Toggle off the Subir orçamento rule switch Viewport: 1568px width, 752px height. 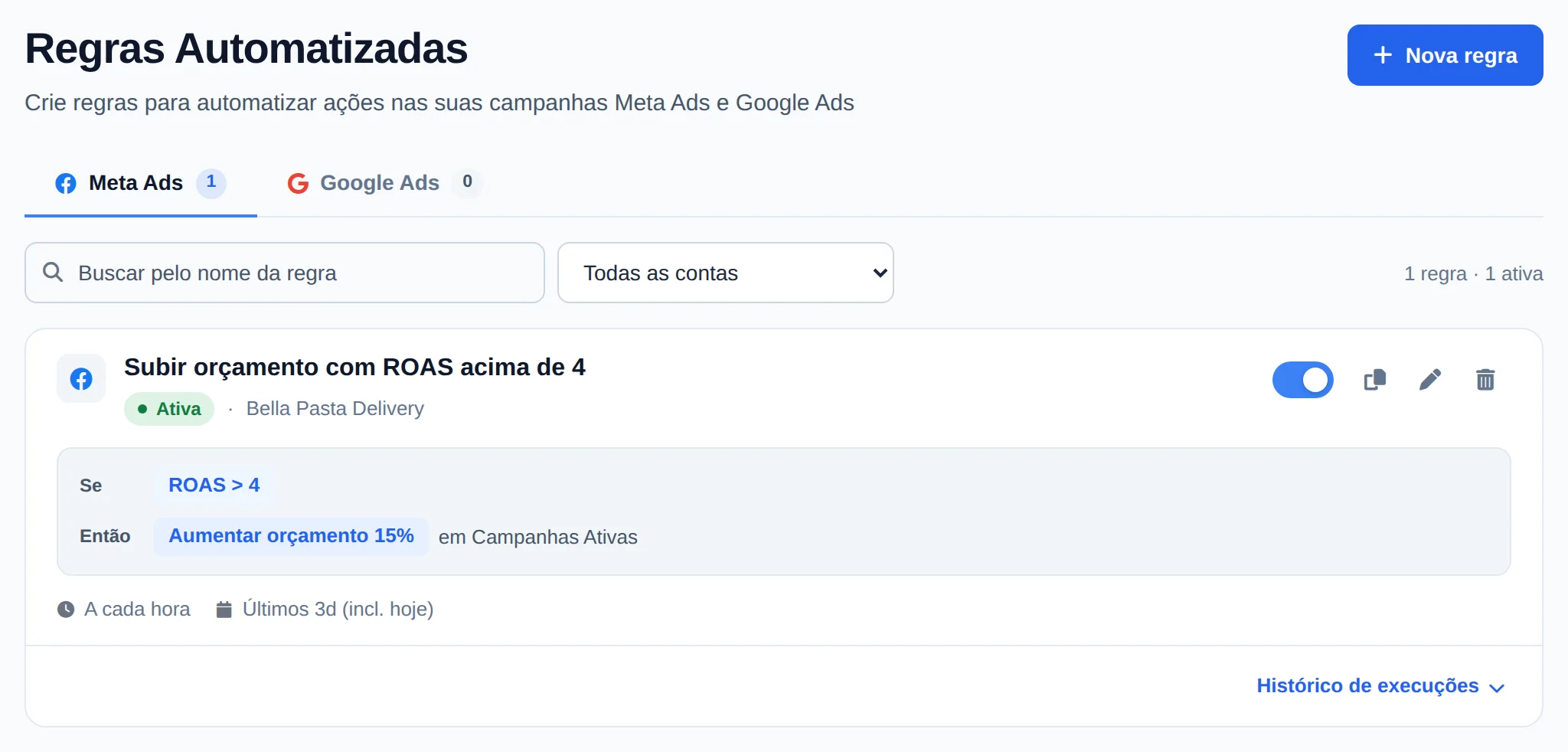coord(1303,380)
